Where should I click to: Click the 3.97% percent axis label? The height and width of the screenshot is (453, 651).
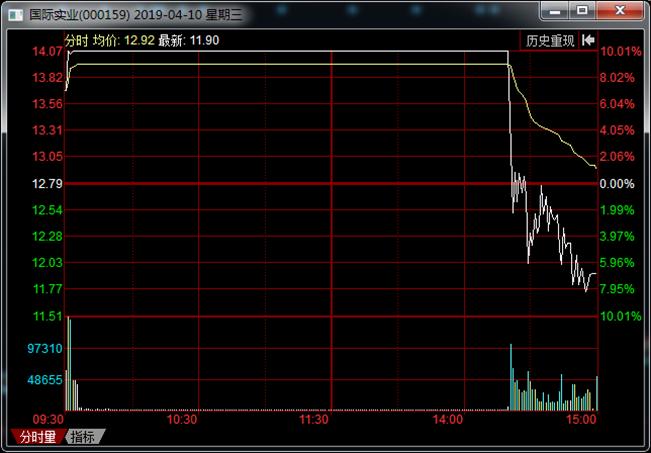[617, 237]
